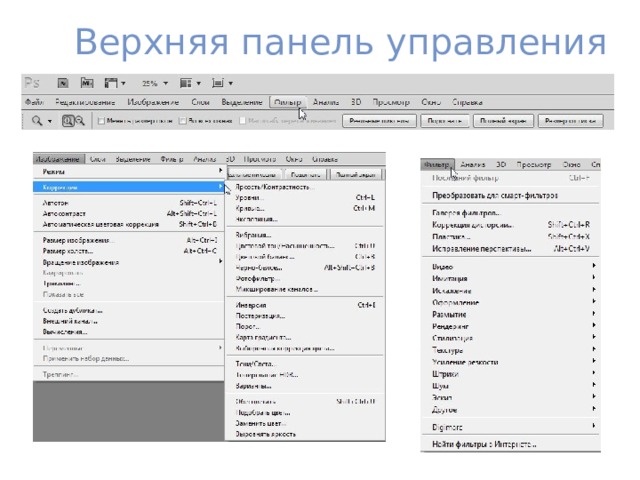640x480 pixels.
Task: Choose 'Преобразовать для смарт-фильтров' in Filter menu
Action: point(495,195)
